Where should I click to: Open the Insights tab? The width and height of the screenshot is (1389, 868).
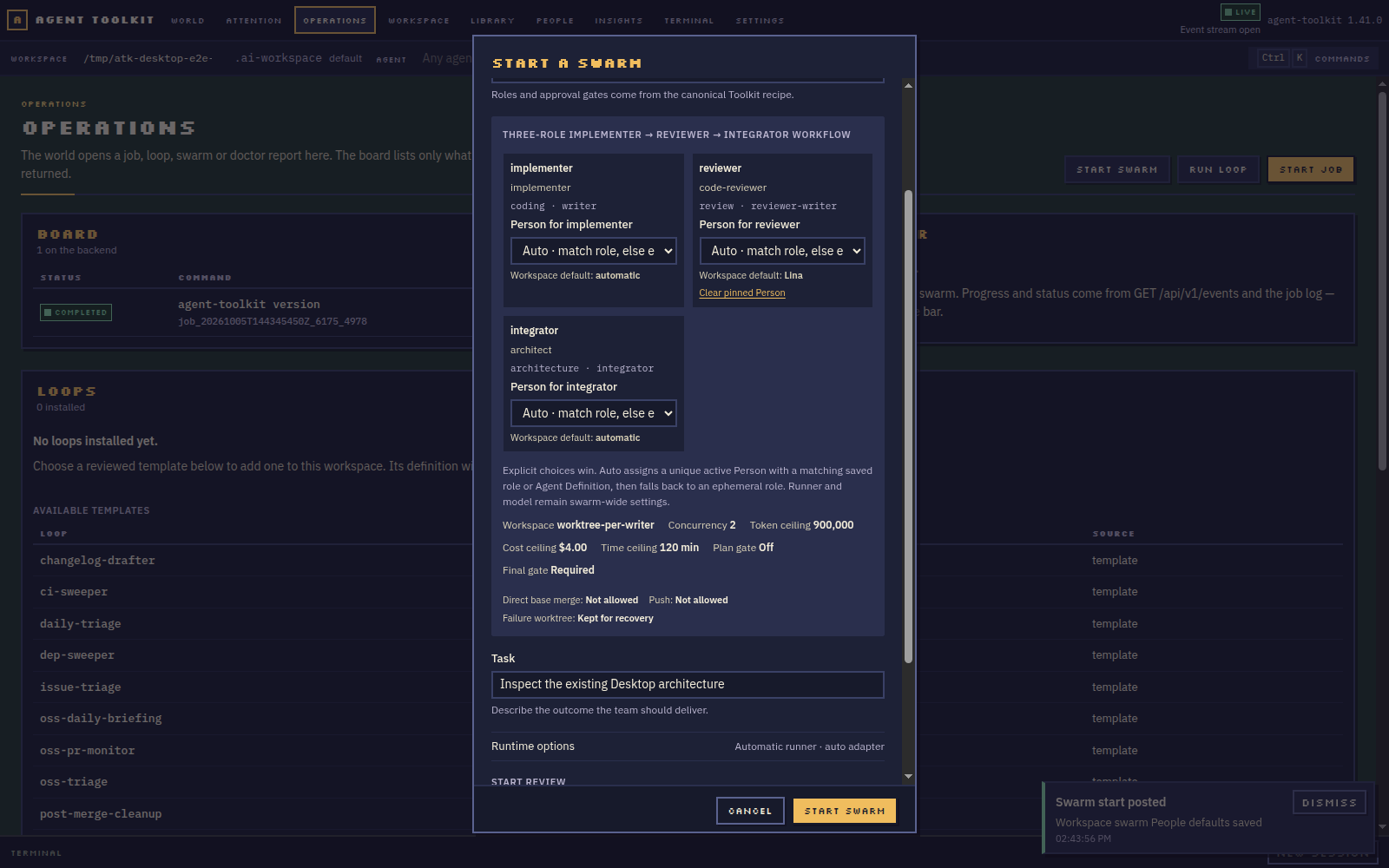click(x=618, y=20)
